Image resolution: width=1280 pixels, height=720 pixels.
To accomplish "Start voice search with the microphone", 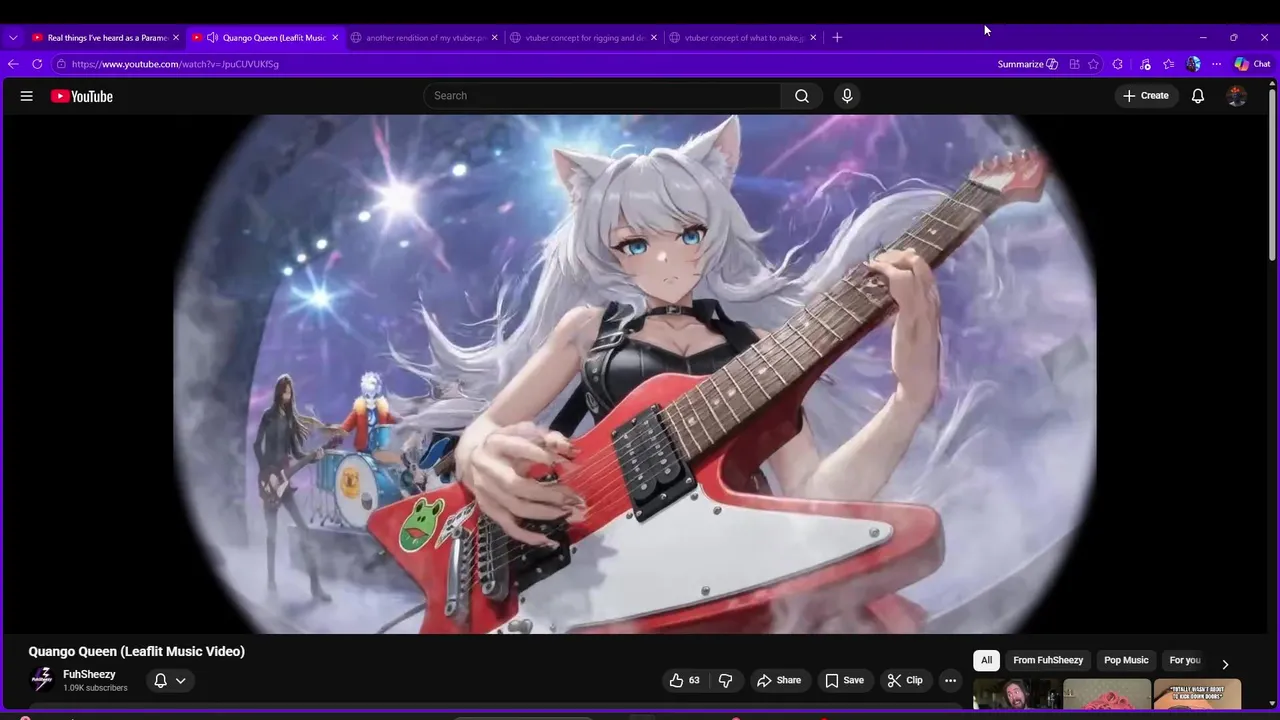I will pyautogui.click(x=847, y=96).
